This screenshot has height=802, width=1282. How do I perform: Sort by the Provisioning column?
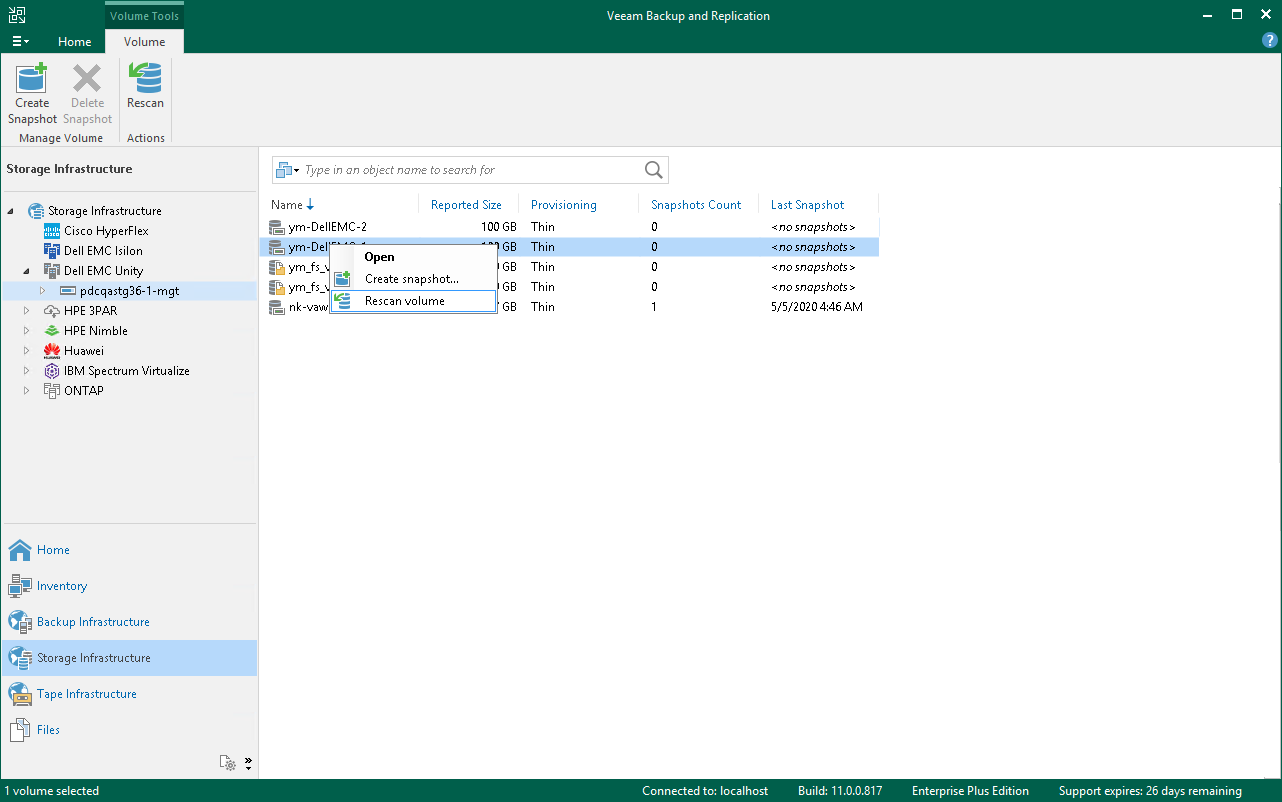point(564,205)
